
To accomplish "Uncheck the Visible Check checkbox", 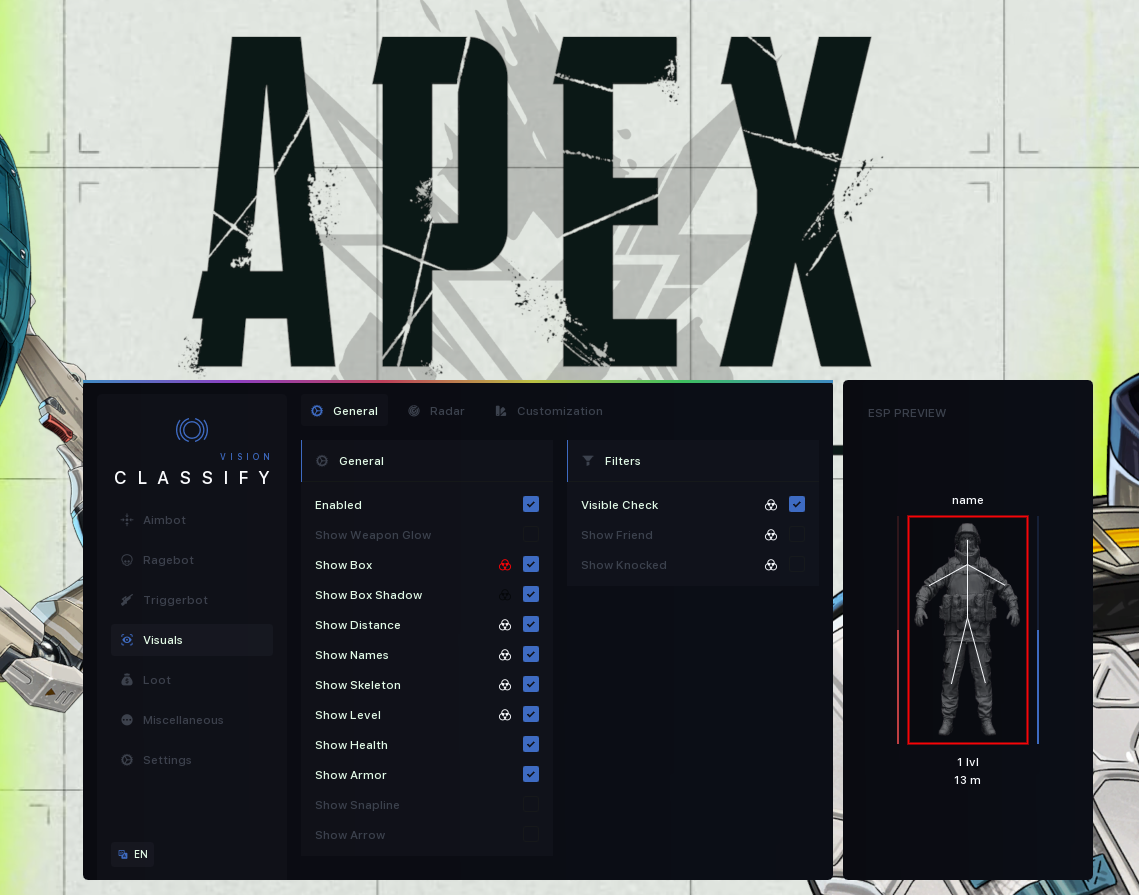I will click(x=797, y=504).
